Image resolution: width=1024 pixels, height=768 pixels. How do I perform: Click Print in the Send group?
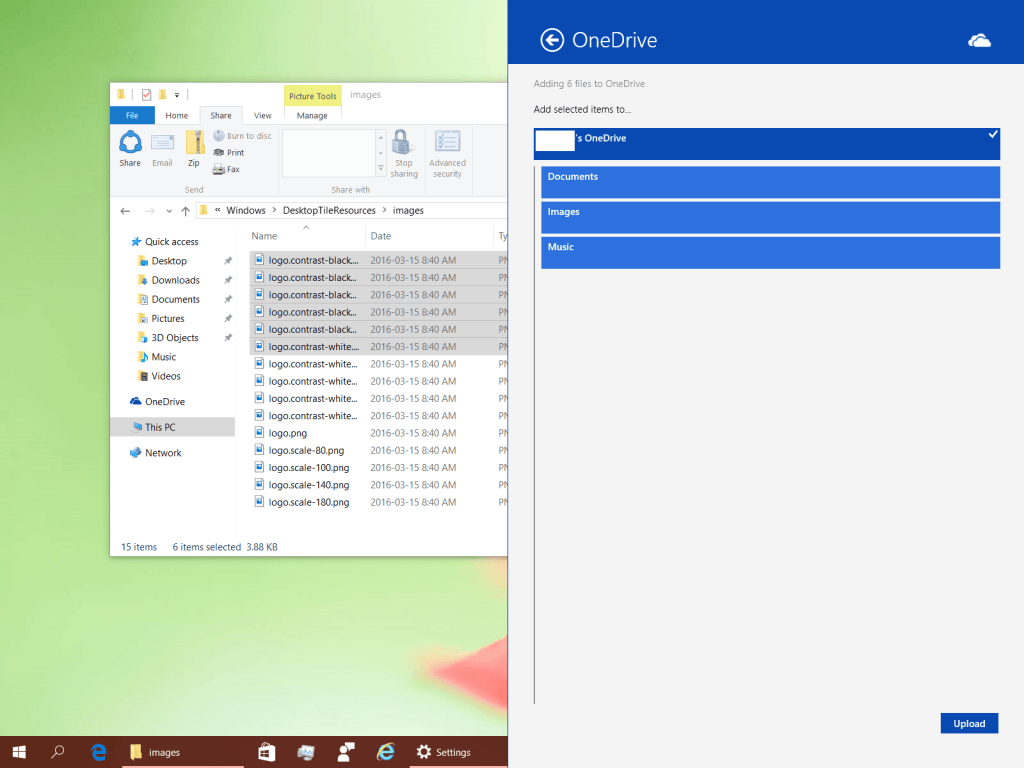point(229,152)
